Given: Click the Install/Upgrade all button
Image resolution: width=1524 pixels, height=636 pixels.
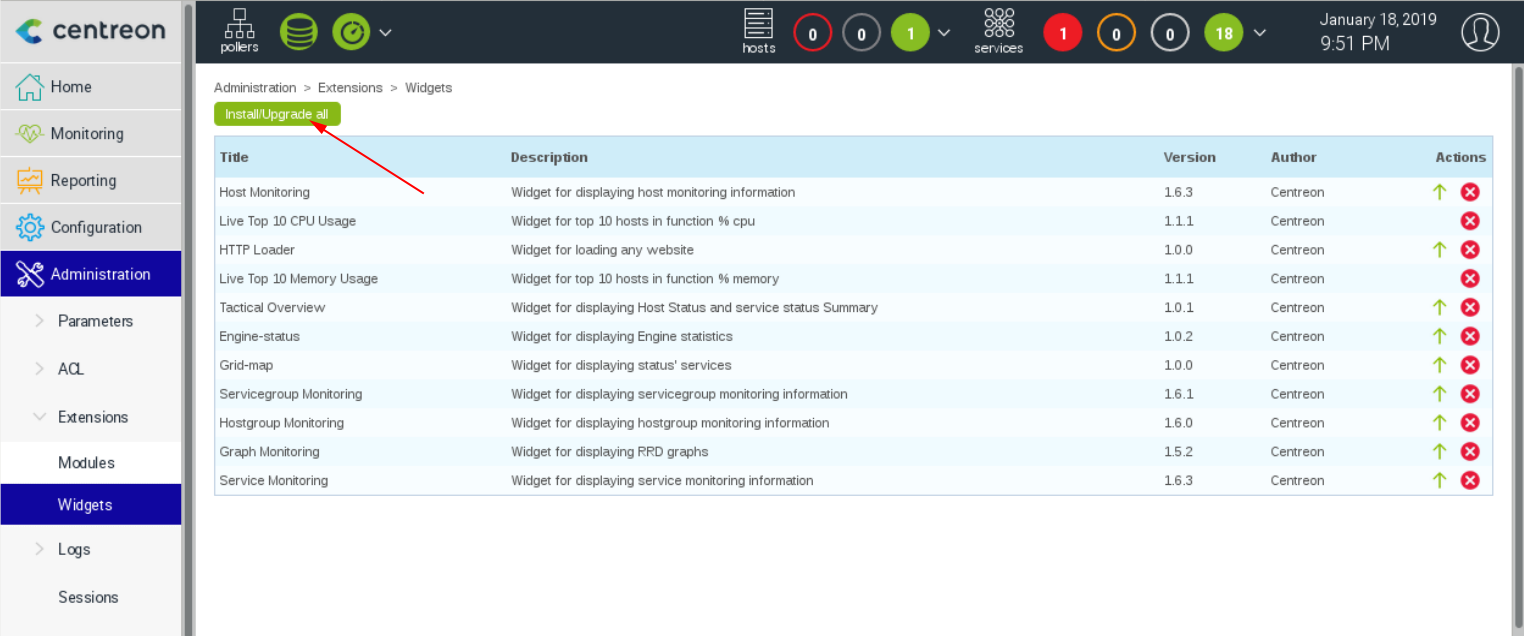Looking at the screenshot, I should [277, 115].
